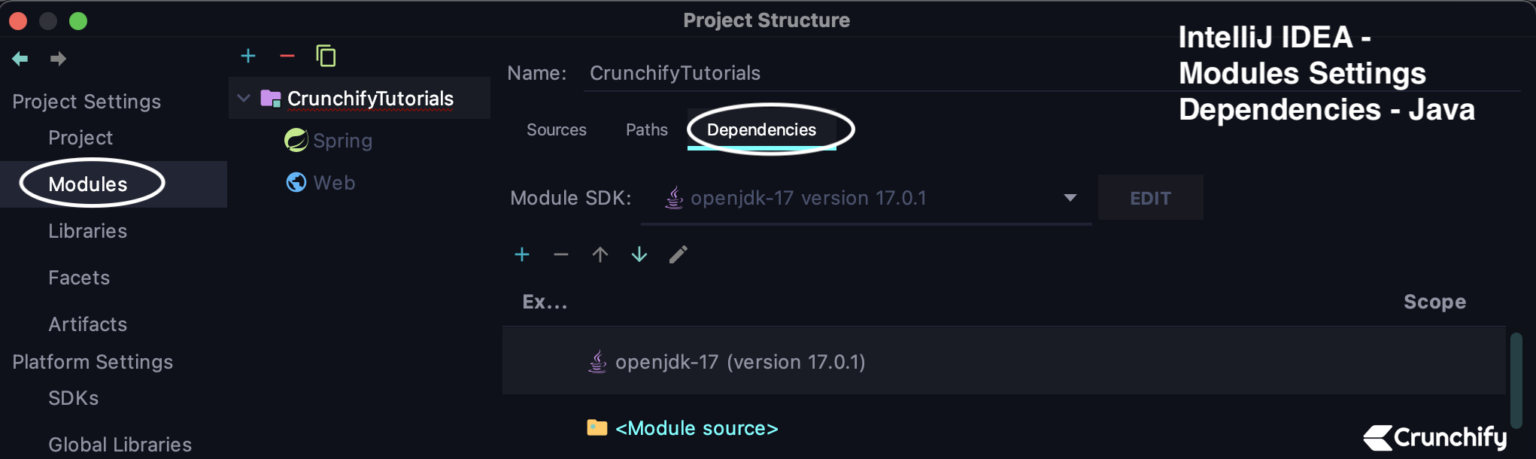This screenshot has height=459, width=1536.
Task: Add a dependency with plus icon
Action: [x=522, y=255]
